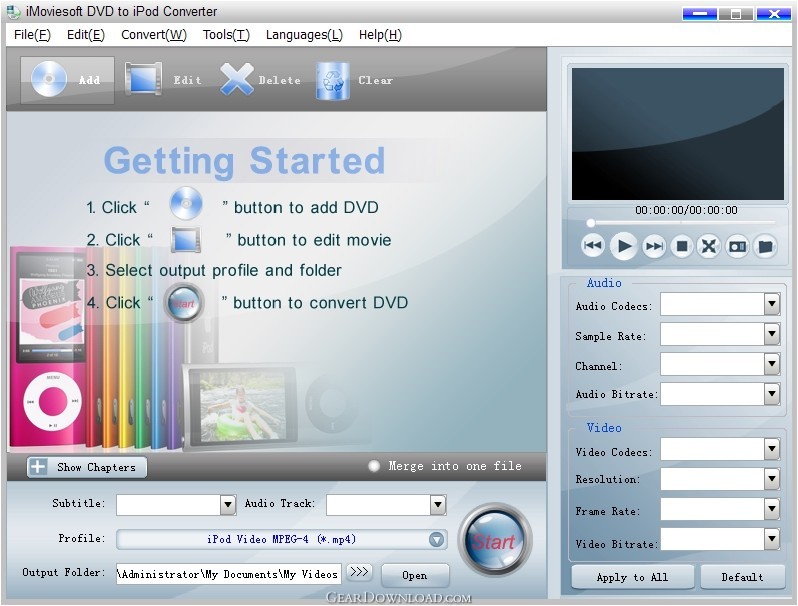
Task: Open the Channel dropdown
Action: tap(772, 364)
